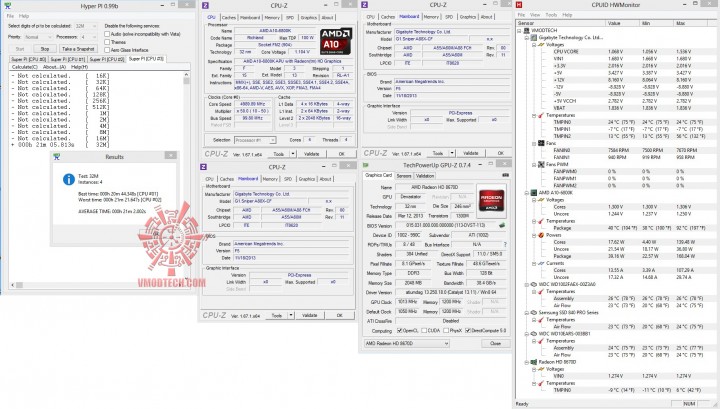
Task: Open the Processors count dropdown in Hyper PI
Action: click(89, 37)
